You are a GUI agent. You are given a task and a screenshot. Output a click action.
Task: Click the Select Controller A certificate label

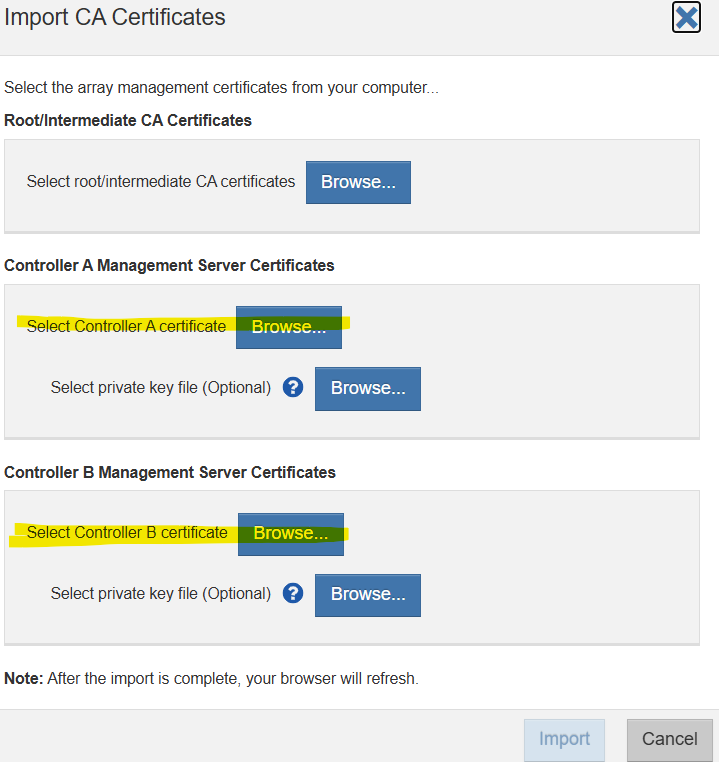126,326
